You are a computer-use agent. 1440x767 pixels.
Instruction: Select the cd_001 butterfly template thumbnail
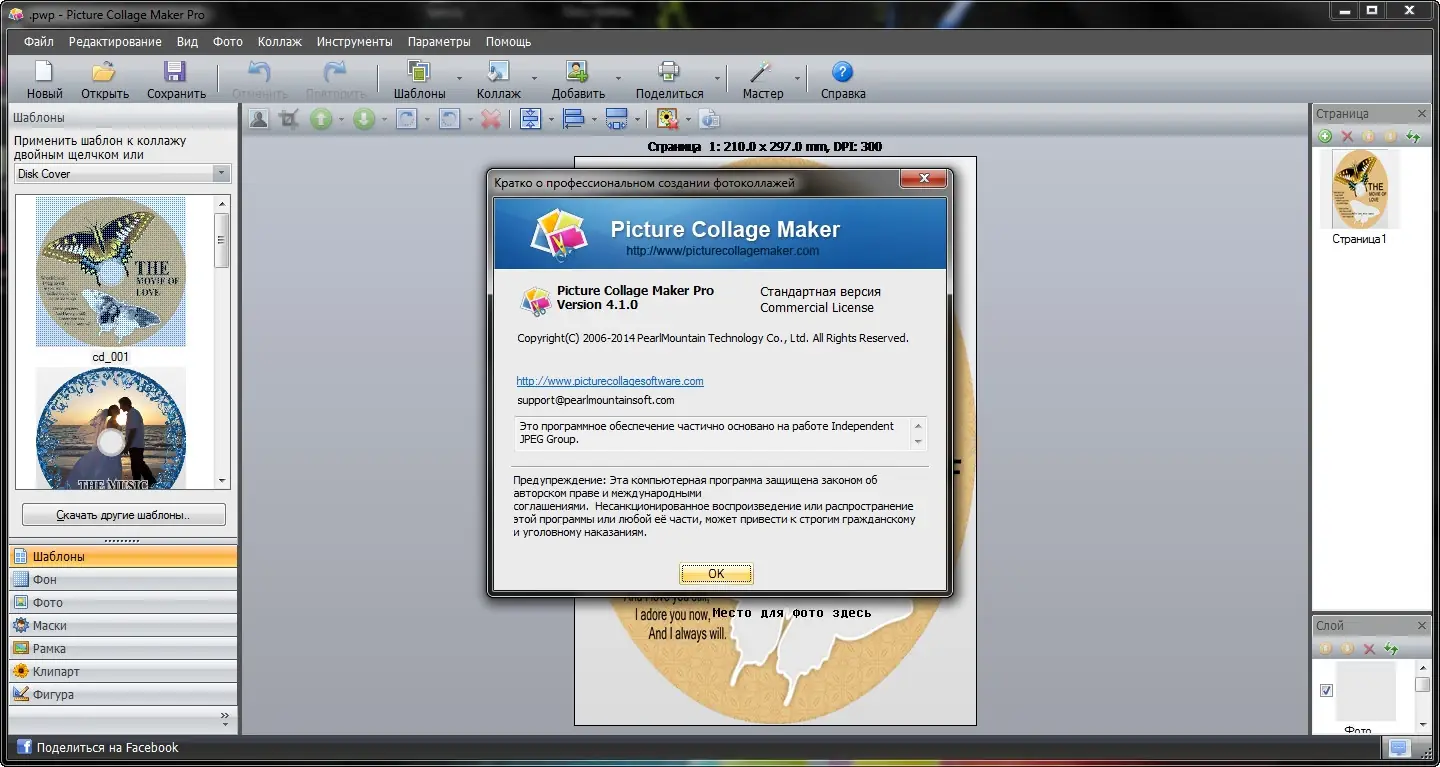[111, 272]
